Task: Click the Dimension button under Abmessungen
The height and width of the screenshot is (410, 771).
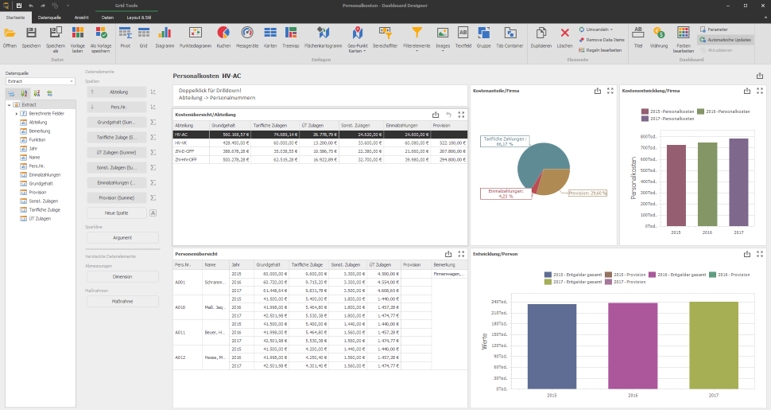Action: point(122,276)
